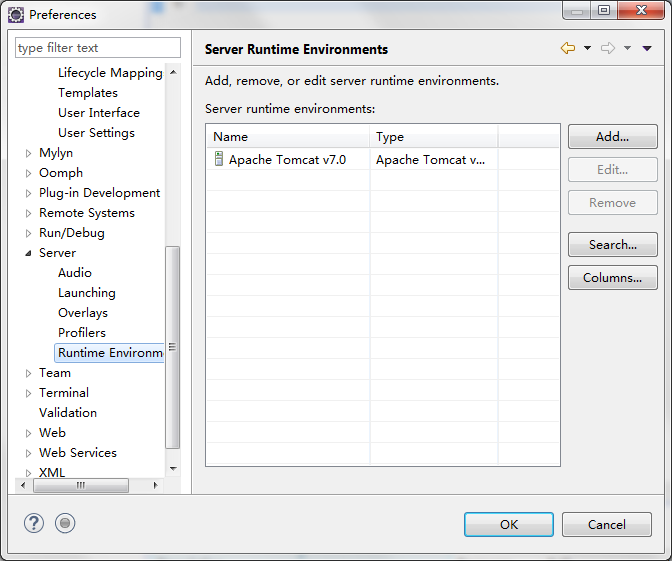672x561 pixels.
Task: Click the Remove button
Action: pyautogui.click(x=612, y=203)
